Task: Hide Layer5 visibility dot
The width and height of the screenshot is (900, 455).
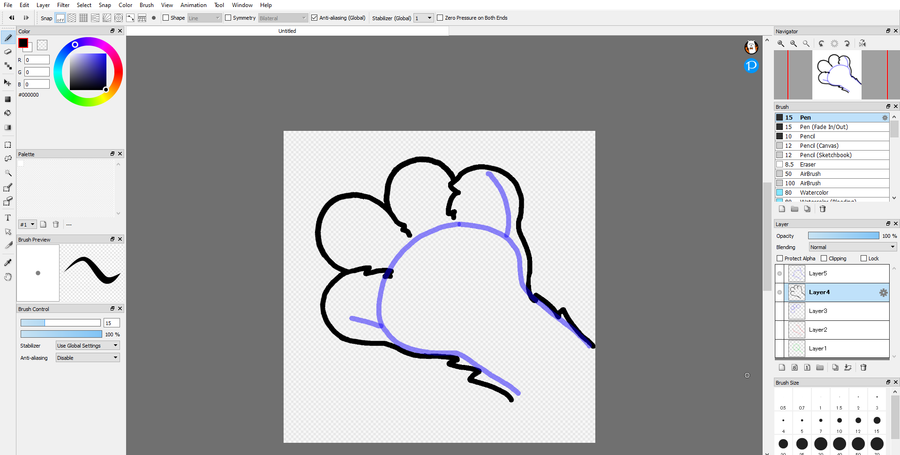Action: click(779, 274)
